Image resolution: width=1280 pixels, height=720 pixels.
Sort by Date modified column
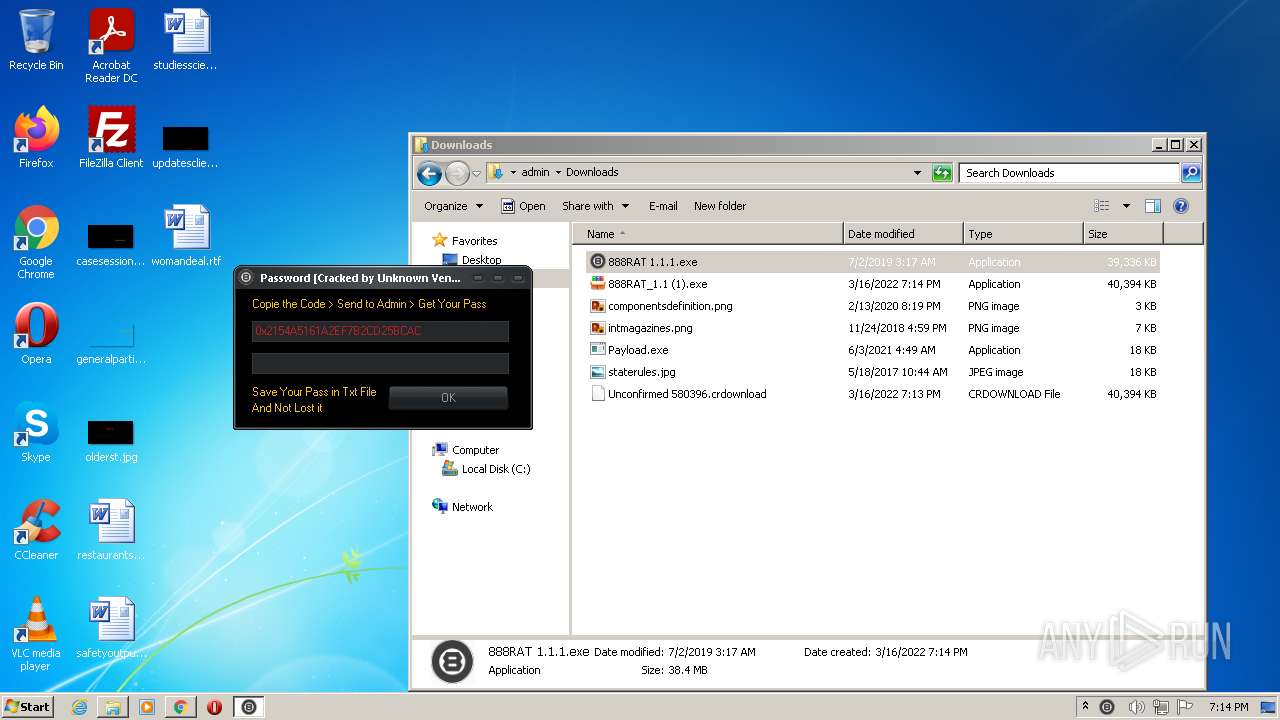click(903, 234)
